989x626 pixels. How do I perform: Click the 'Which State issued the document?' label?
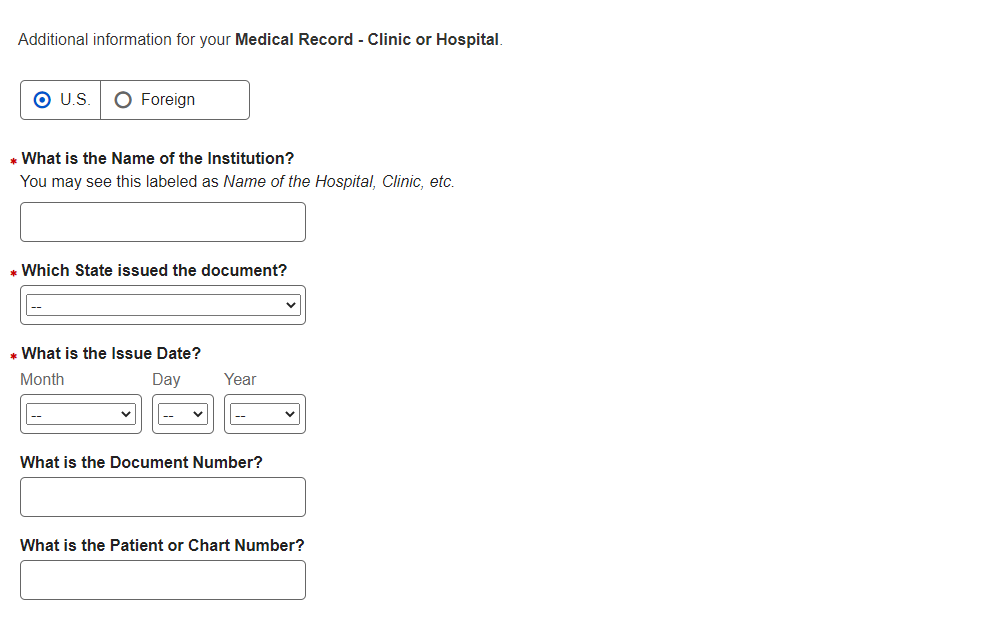coord(154,270)
